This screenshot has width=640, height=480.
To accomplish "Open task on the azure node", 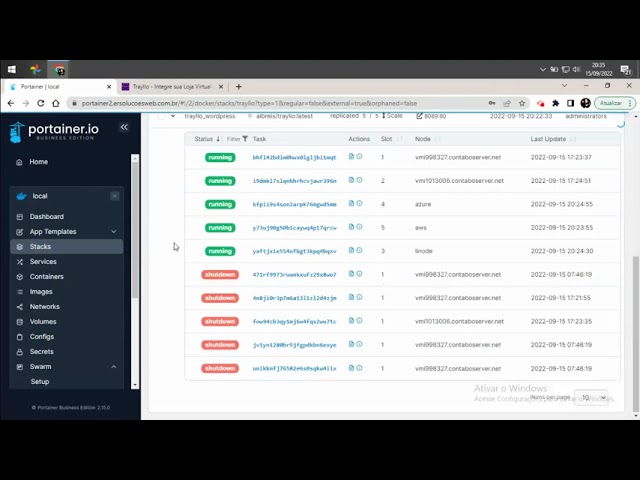I will pyautogui.click(x=294, y=204).
